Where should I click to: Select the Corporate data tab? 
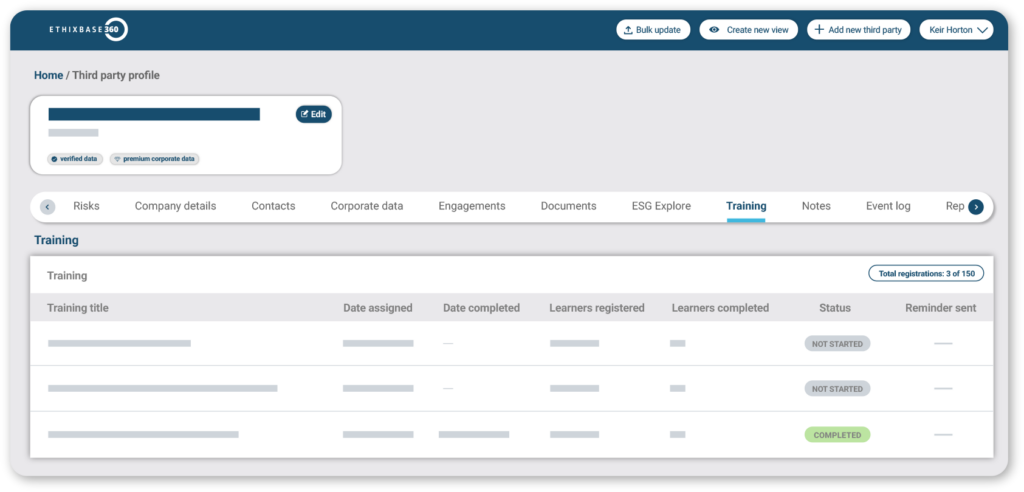click(x=367, y=206)
